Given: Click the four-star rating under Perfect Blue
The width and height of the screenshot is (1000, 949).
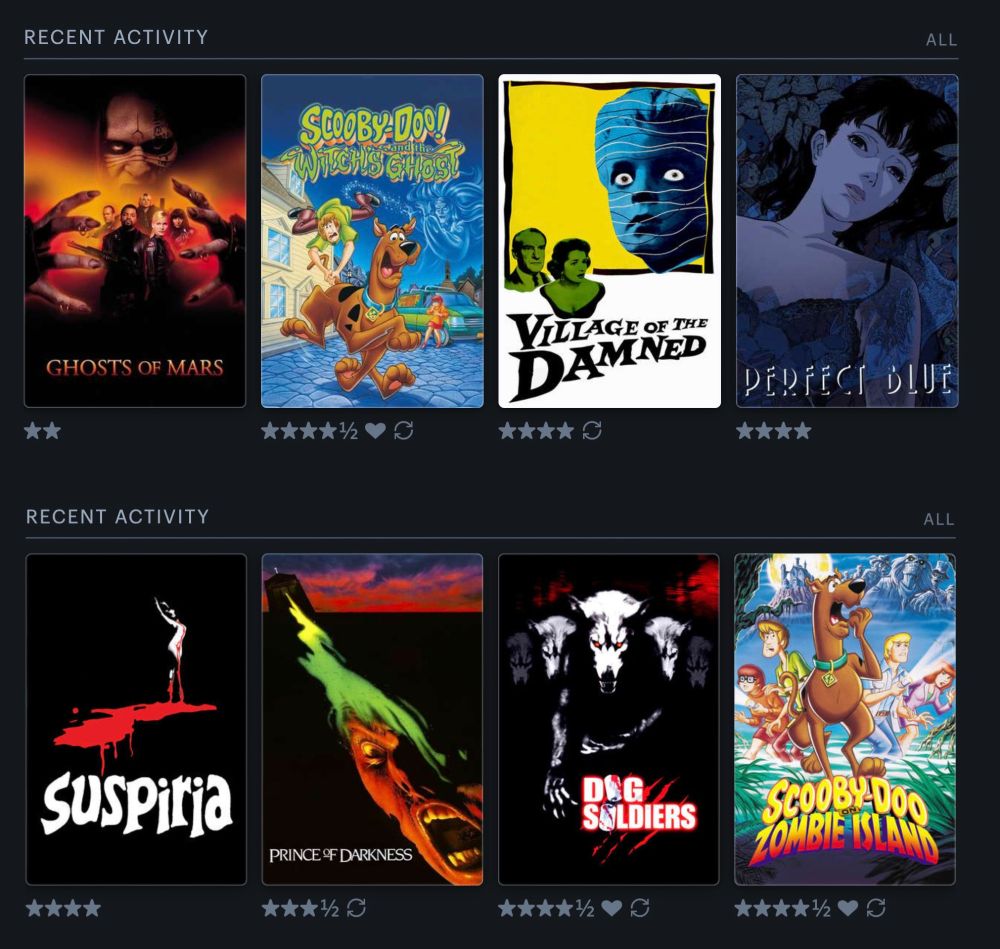Looking at the screenshot, I should click(774, 431).
